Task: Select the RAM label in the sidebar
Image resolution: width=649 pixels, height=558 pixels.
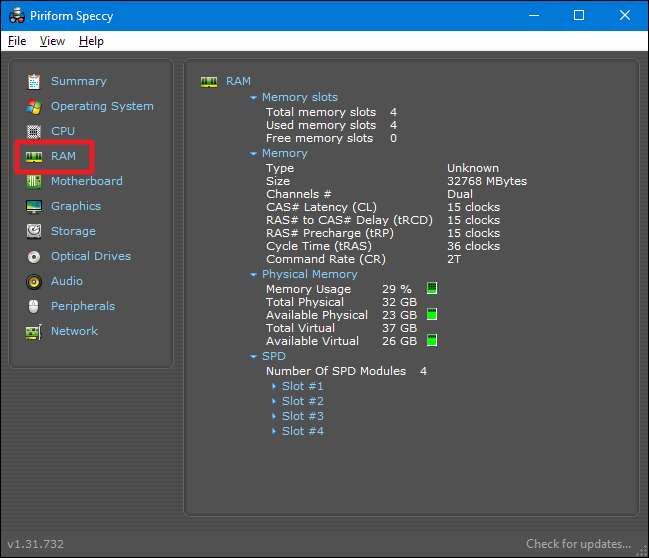Action: [x=63, y=156]
